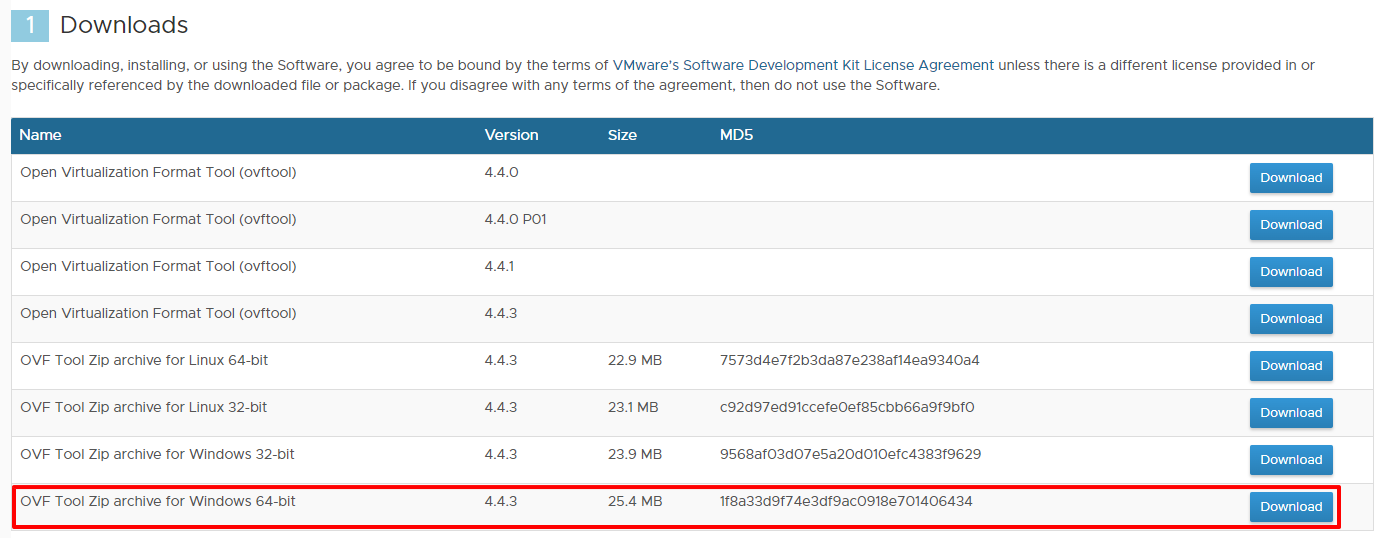Download OVF Tool Zip for Linux 32-bit
This screenshot has width=1384, height=538.
click(1291, 413)
